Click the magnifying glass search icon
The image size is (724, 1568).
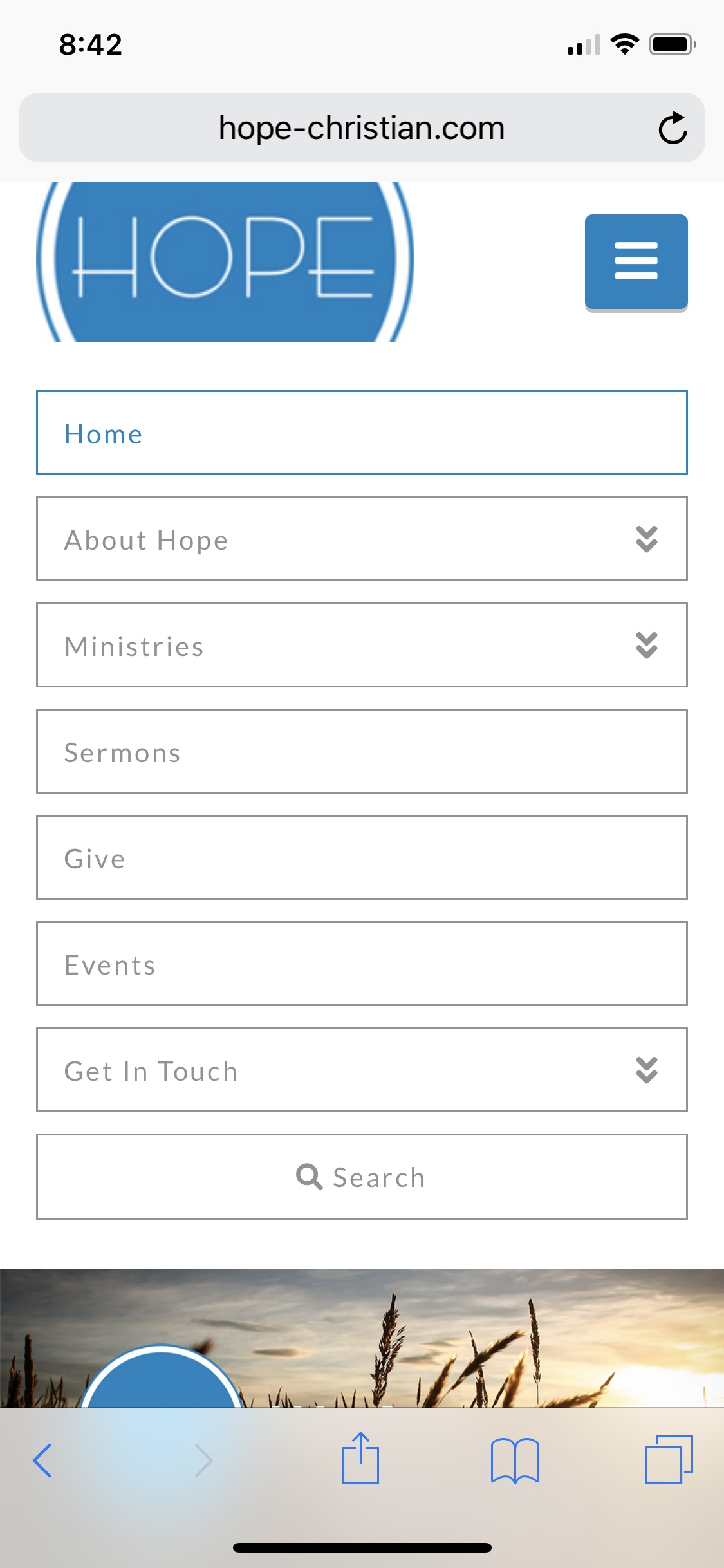coord(309,1177)
